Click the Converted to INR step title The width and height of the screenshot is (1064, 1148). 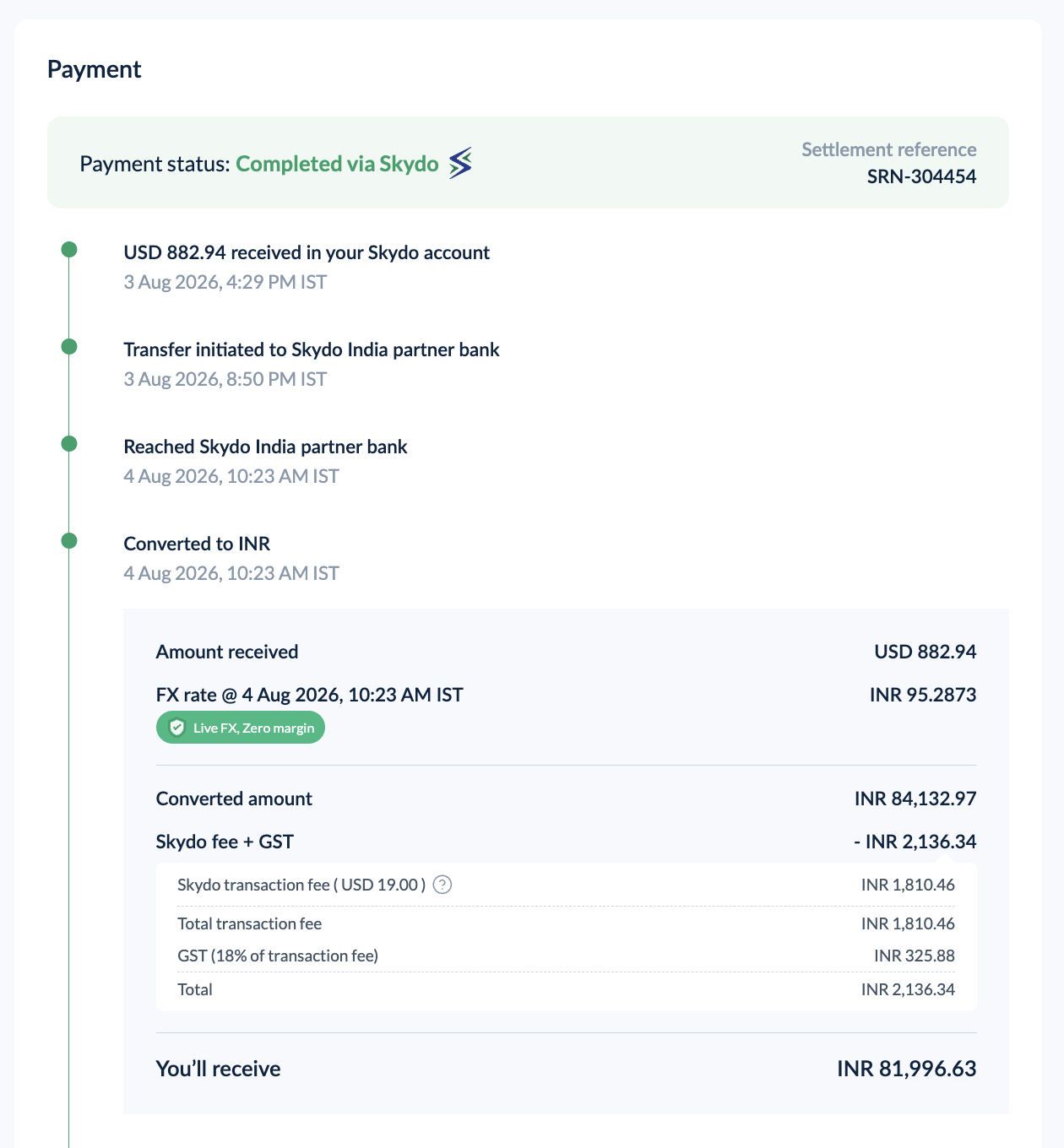(197, 544)
